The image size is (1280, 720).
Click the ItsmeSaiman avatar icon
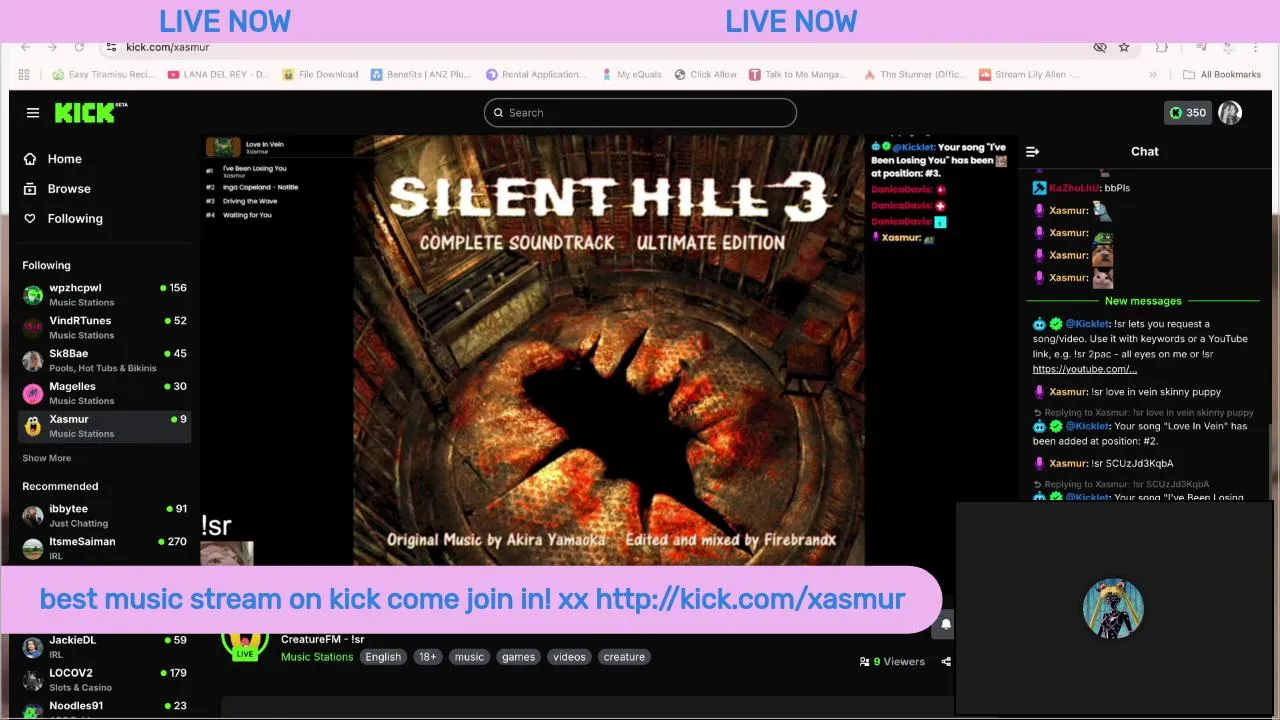(33, 549)
